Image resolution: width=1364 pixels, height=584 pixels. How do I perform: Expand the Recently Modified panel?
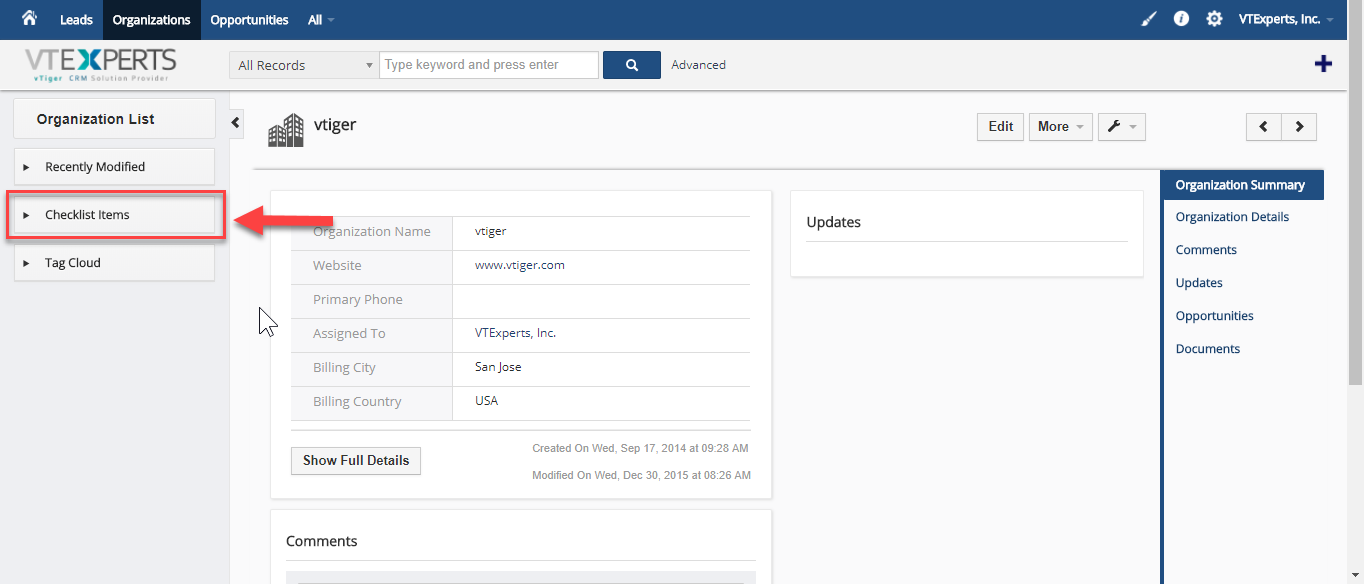point(114,167)
